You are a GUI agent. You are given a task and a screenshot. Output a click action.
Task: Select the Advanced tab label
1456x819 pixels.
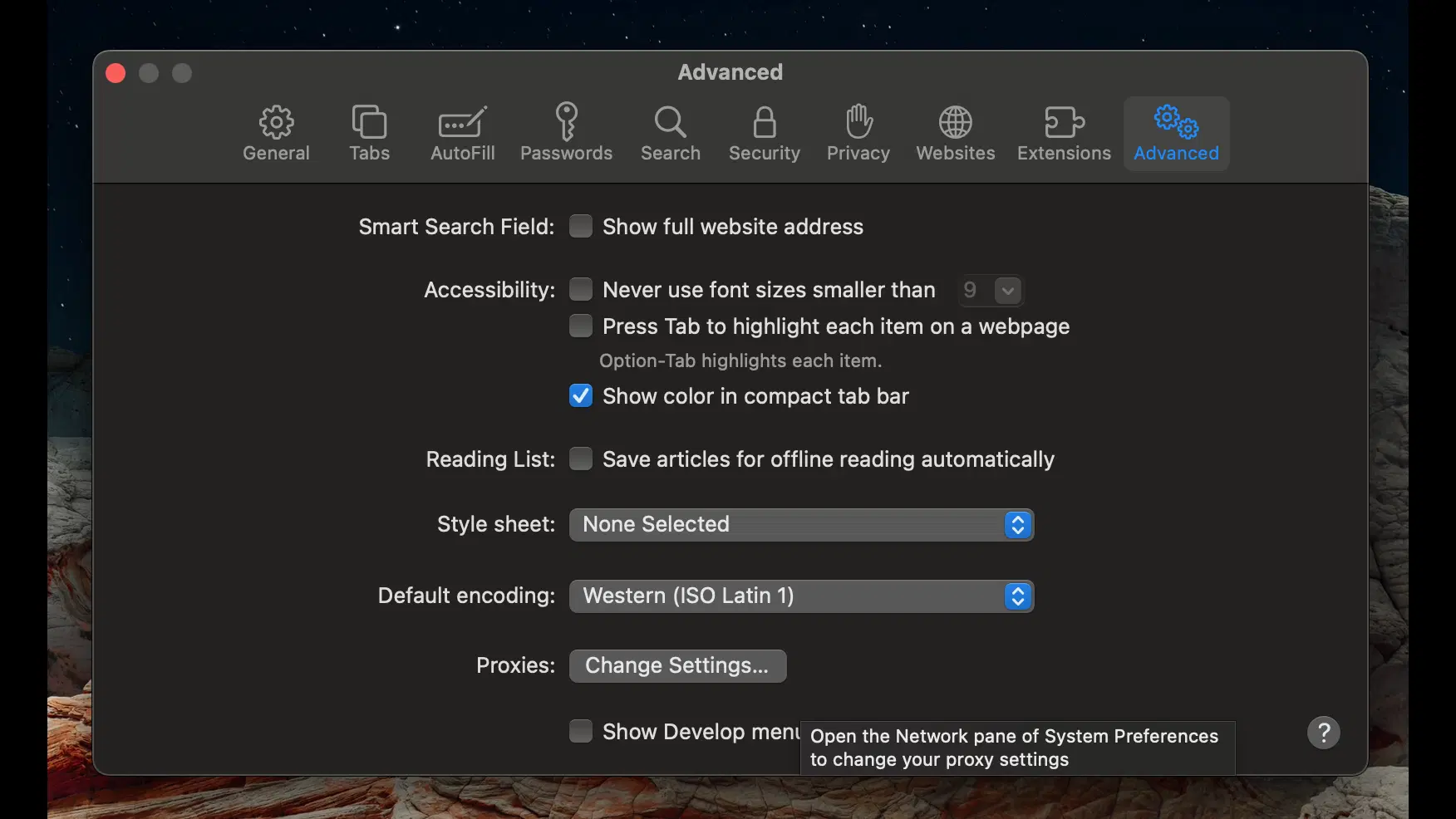coord(1176,154)
